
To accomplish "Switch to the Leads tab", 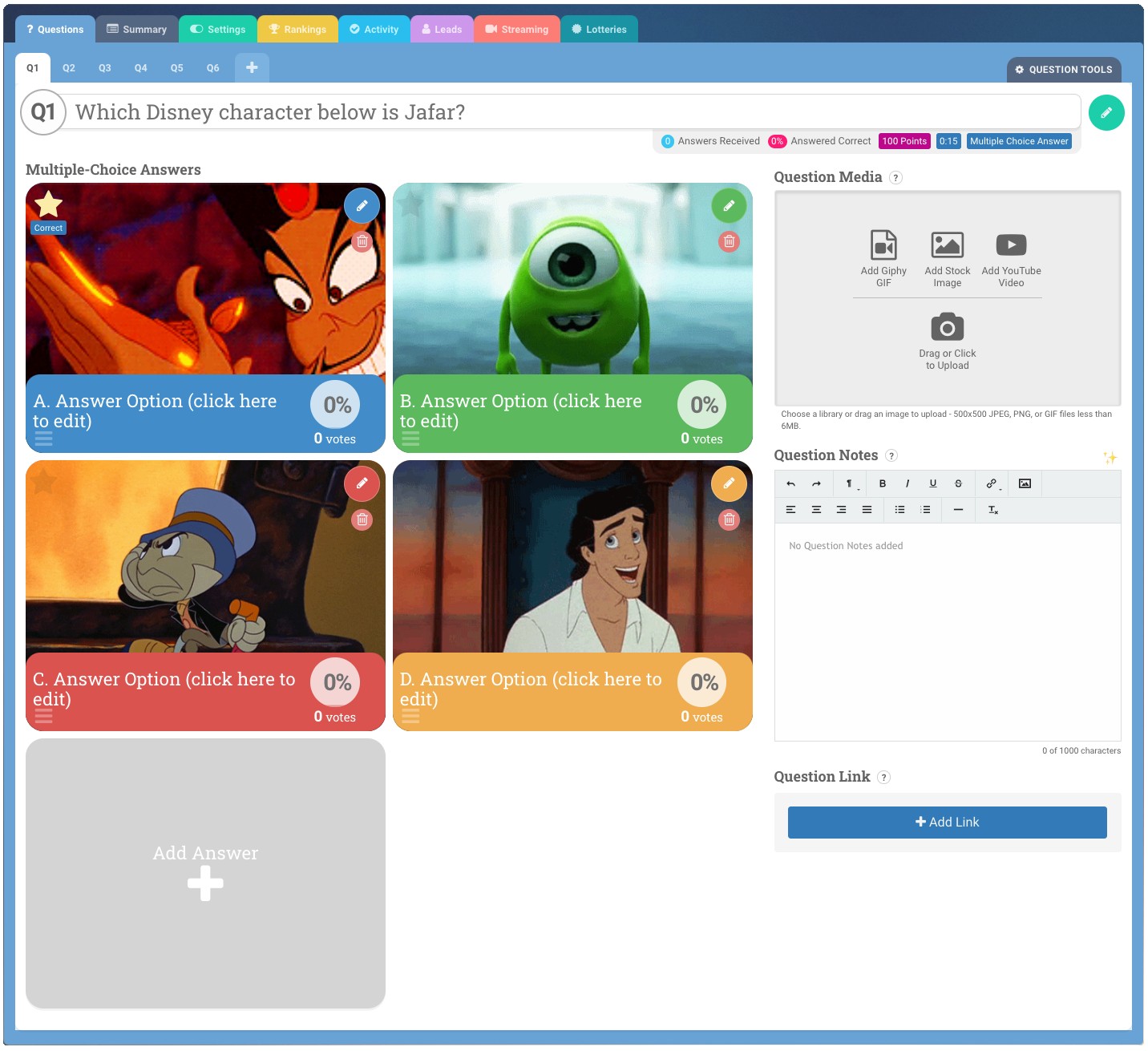I will [x=442, y=30].
